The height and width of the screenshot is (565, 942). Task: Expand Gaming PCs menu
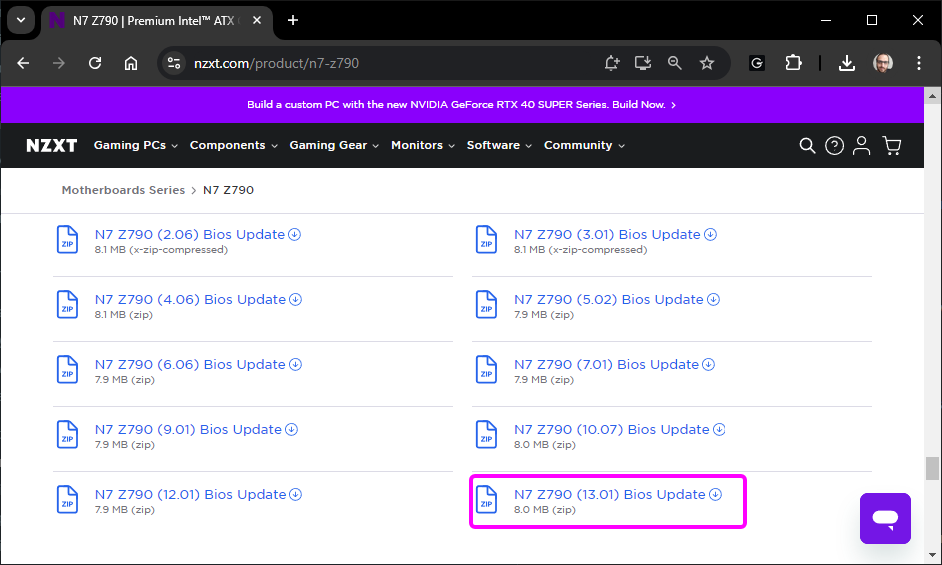click(x=136, y=145)
